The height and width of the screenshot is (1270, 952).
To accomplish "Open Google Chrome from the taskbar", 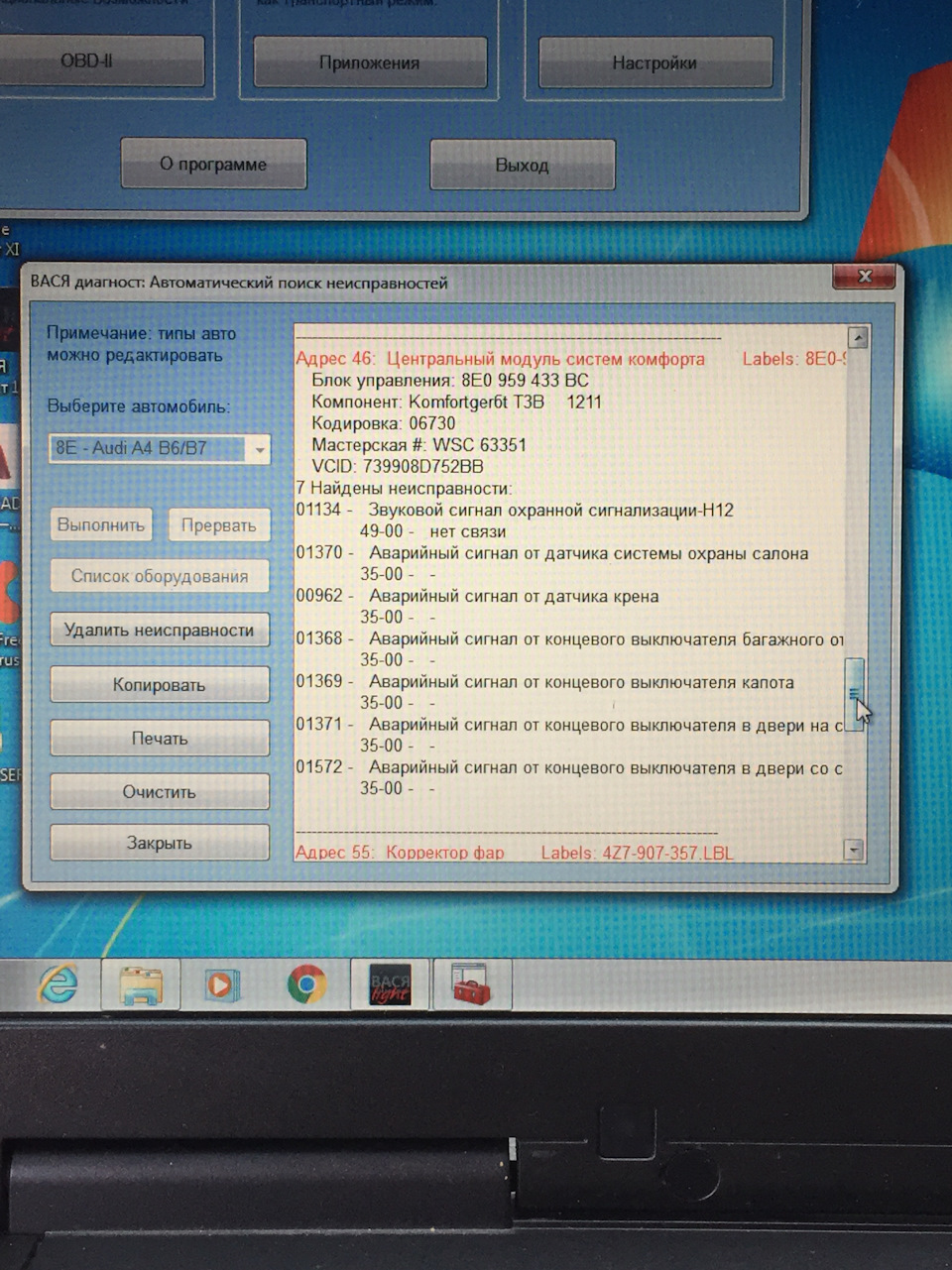I will [307, 984].
